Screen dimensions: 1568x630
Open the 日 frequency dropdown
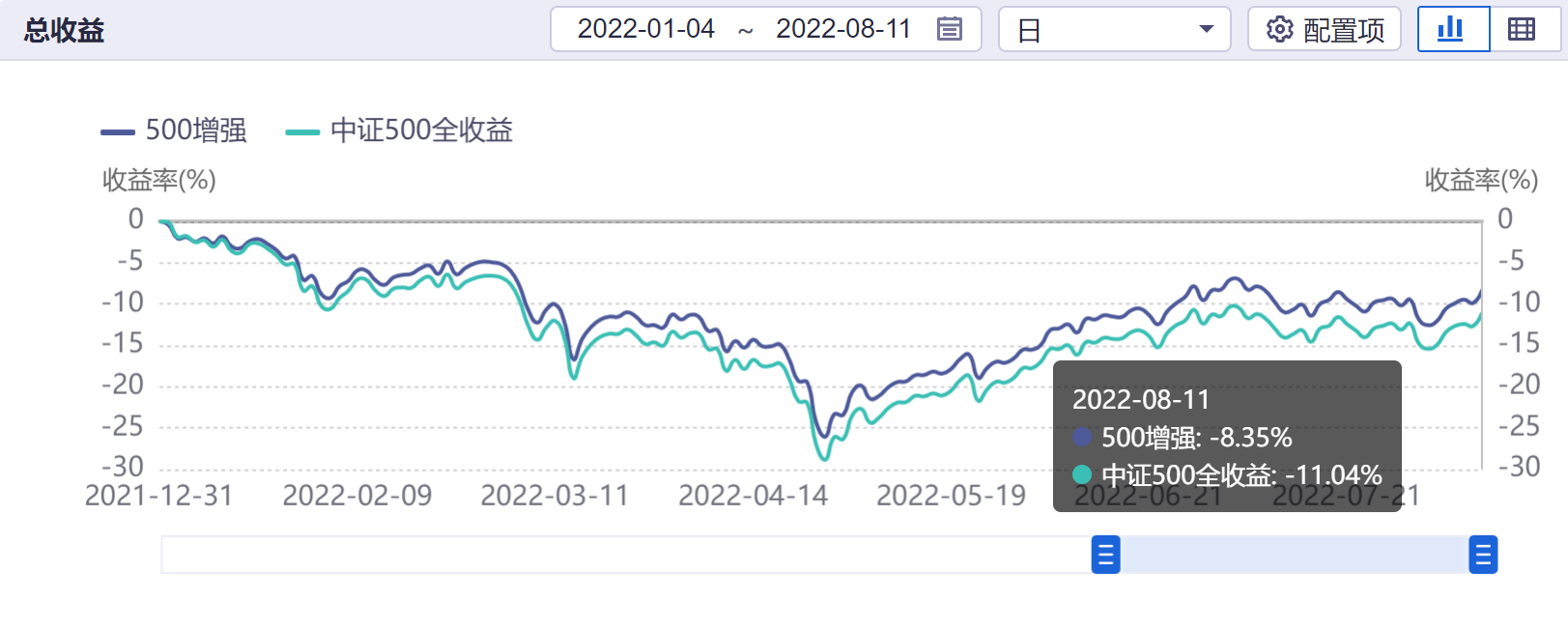pyautogui.click(x=1113, y=29)
